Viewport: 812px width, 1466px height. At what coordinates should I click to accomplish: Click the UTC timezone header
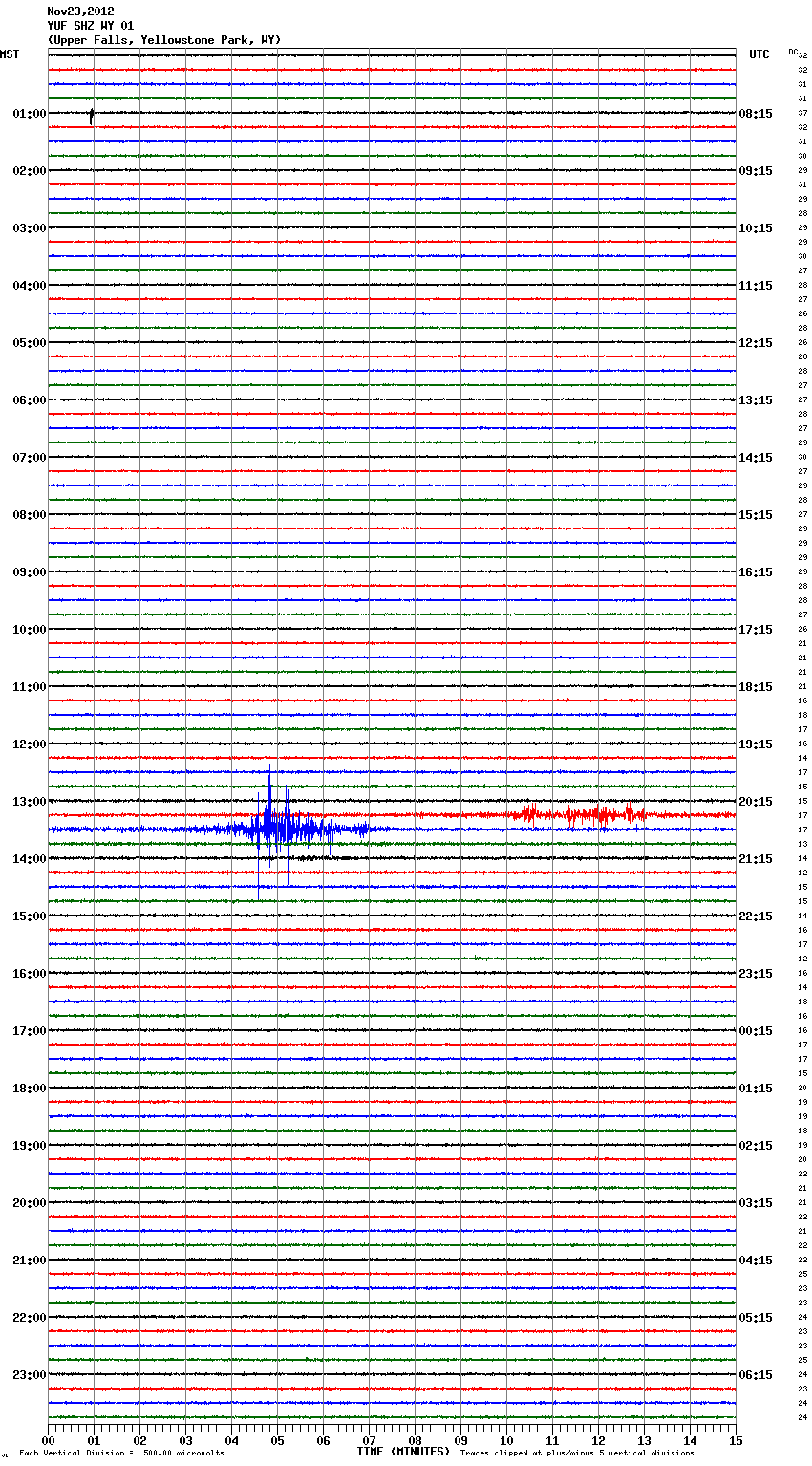[759, 54]
